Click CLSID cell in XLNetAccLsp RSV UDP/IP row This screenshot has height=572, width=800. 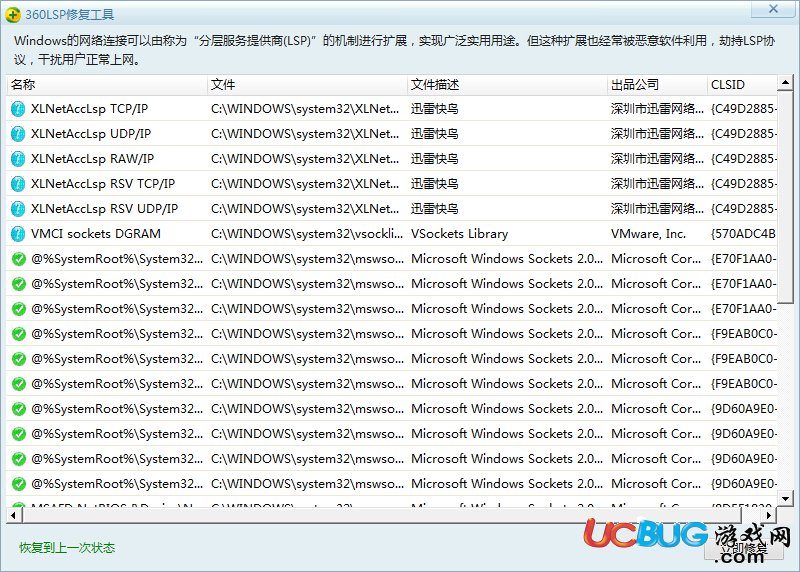[x=743, y=209]
